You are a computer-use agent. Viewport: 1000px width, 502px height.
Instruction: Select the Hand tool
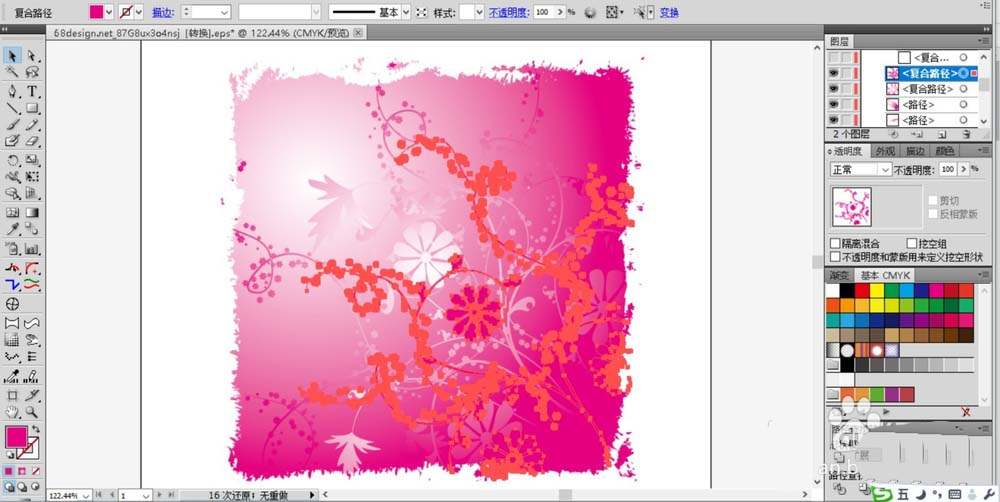12,413
